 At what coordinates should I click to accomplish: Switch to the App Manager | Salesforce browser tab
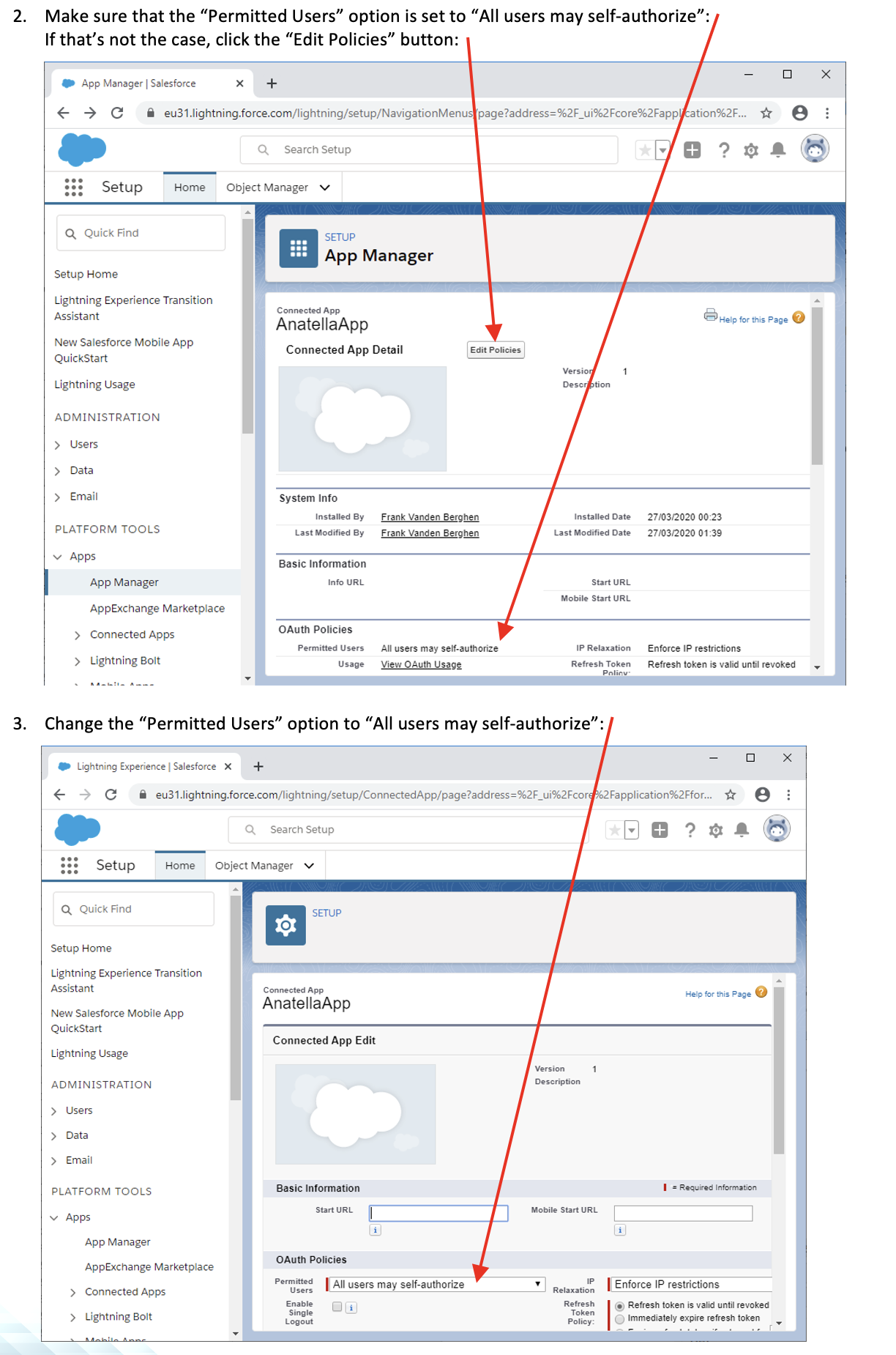pos(139,83)
